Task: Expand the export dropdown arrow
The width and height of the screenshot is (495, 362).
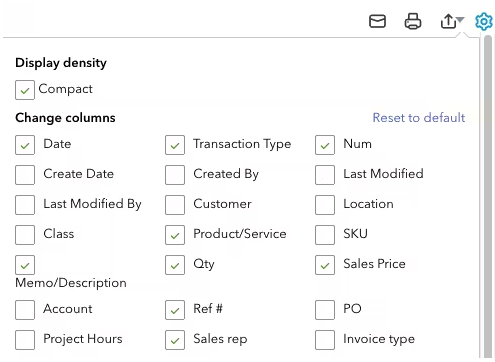Action: click(460, 20)
